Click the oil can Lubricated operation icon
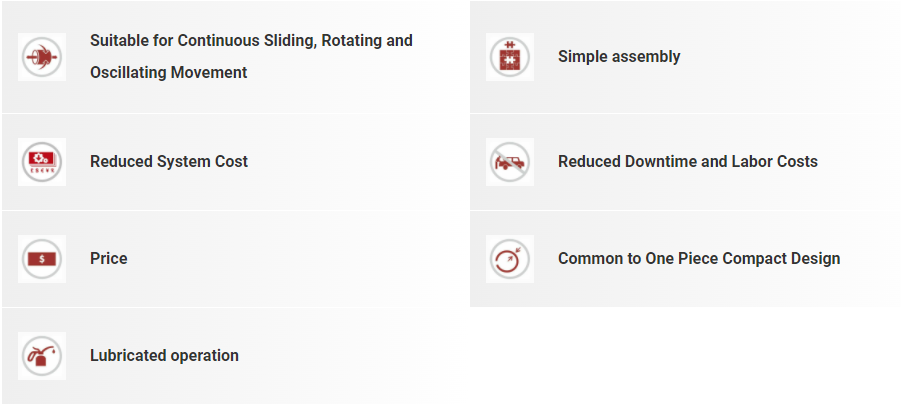Viewport: 901px width, 409px height. pyautogui.click(x=42, y=356)
